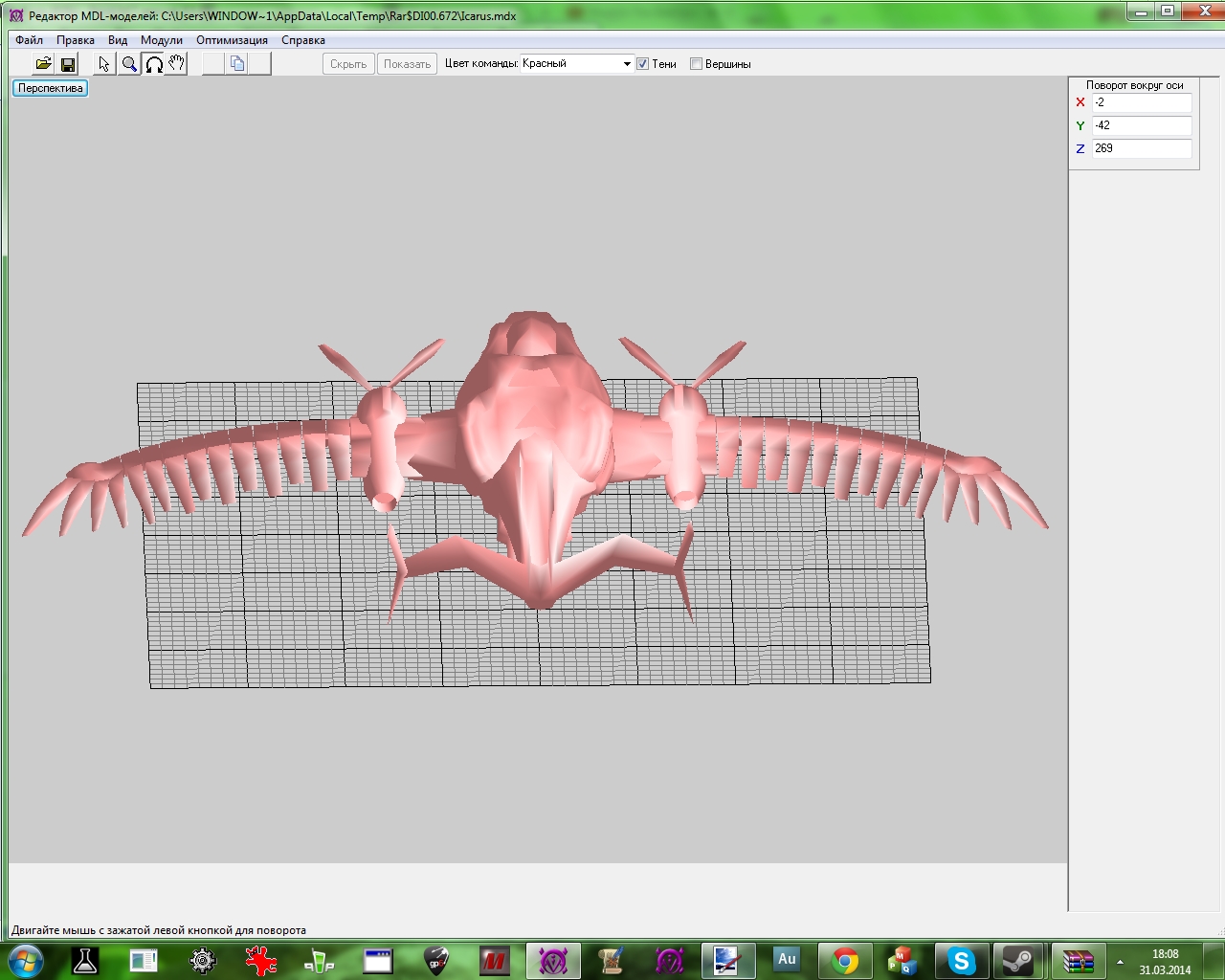The image size is (1225, 980).
Task: Click the Z axis rotation field
Action: pyautogui.click(x=1142, y=148)
